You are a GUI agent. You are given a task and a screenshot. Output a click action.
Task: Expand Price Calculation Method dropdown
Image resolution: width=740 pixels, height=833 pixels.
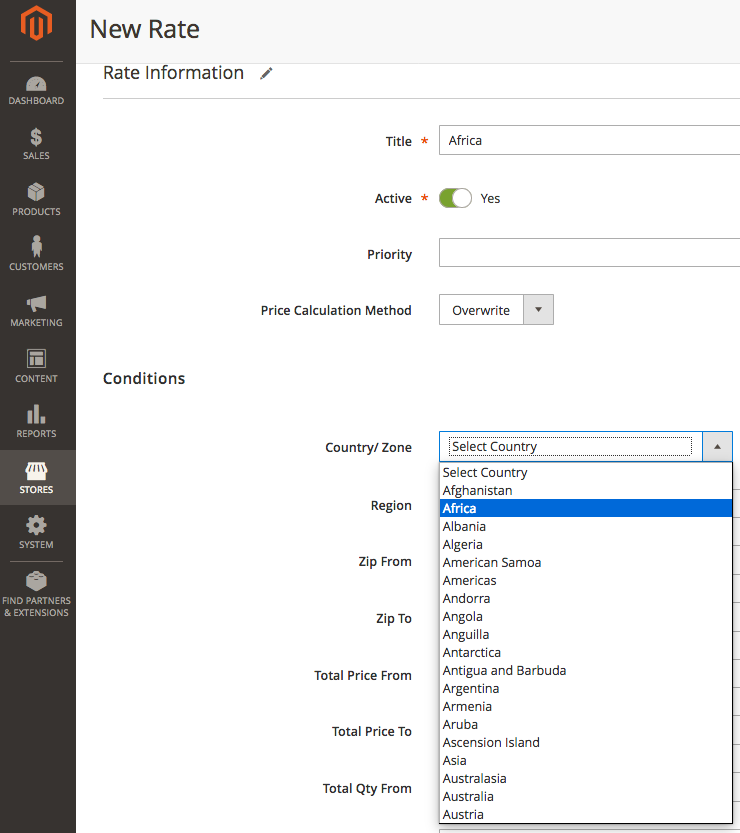(x=496, y=310)
